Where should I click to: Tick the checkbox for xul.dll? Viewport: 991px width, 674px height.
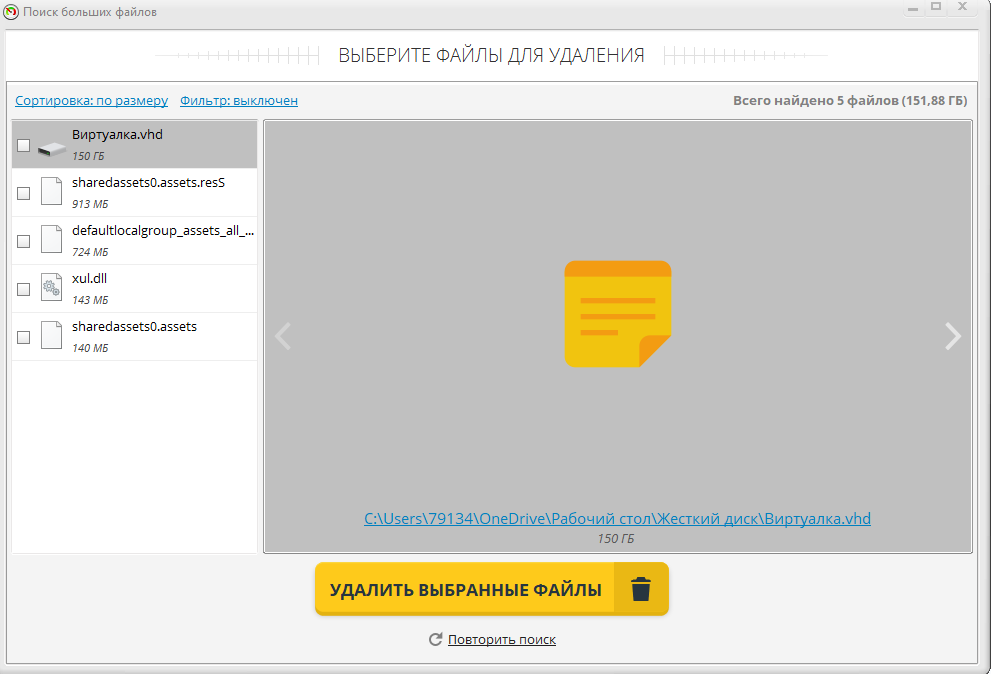(23, 290)
